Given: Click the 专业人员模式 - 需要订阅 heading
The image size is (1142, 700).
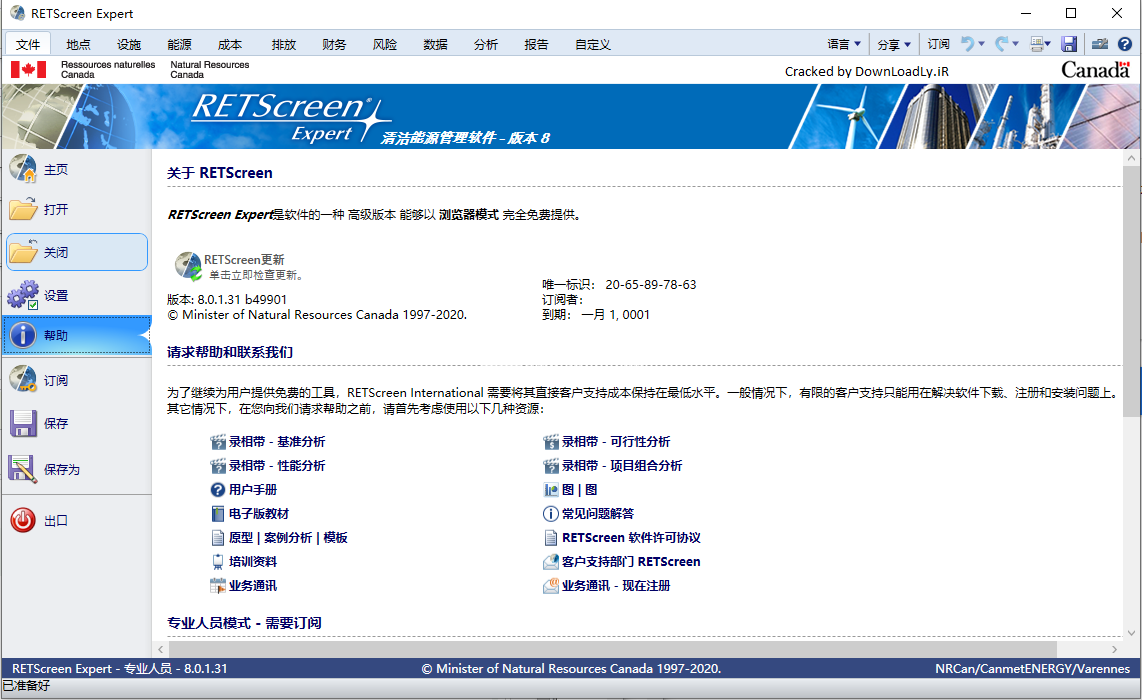Looking at the screenshot, I should click(244, 623).
